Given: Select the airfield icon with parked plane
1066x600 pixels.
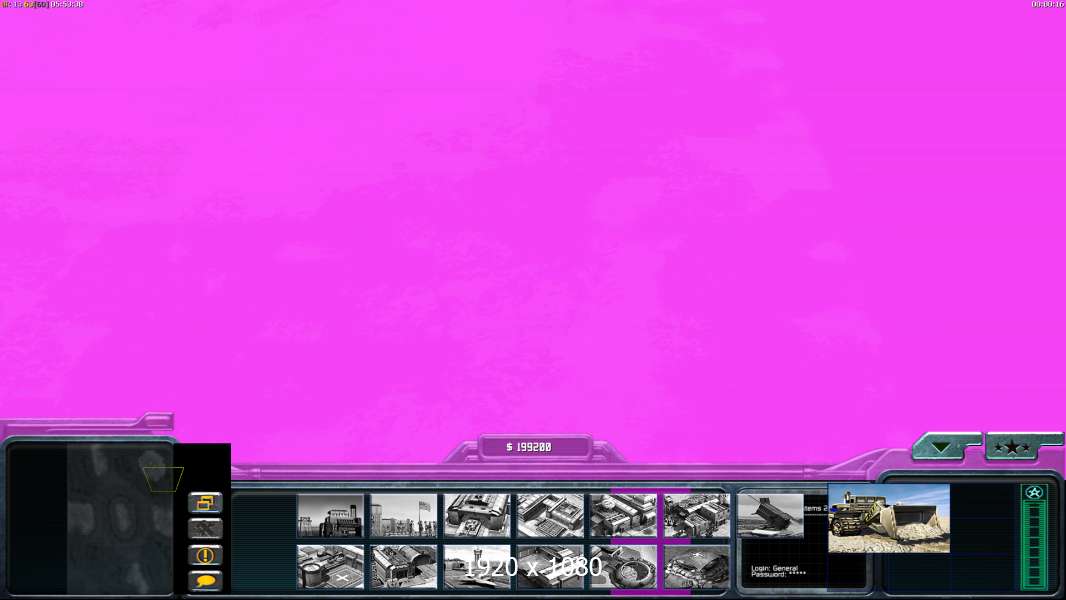Looking at the screenshot, I should [x=477, y=567].
